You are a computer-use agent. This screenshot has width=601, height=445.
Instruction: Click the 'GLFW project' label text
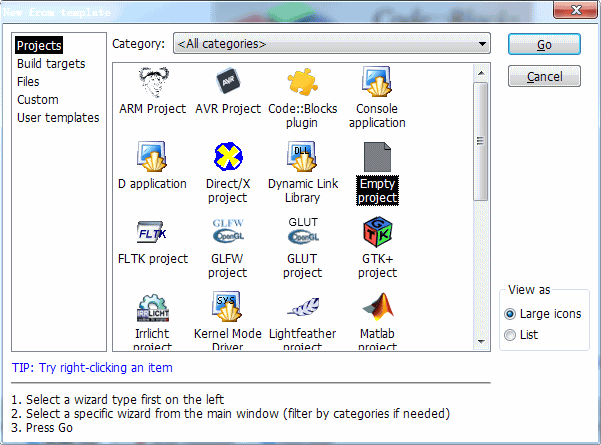point(227,266)
